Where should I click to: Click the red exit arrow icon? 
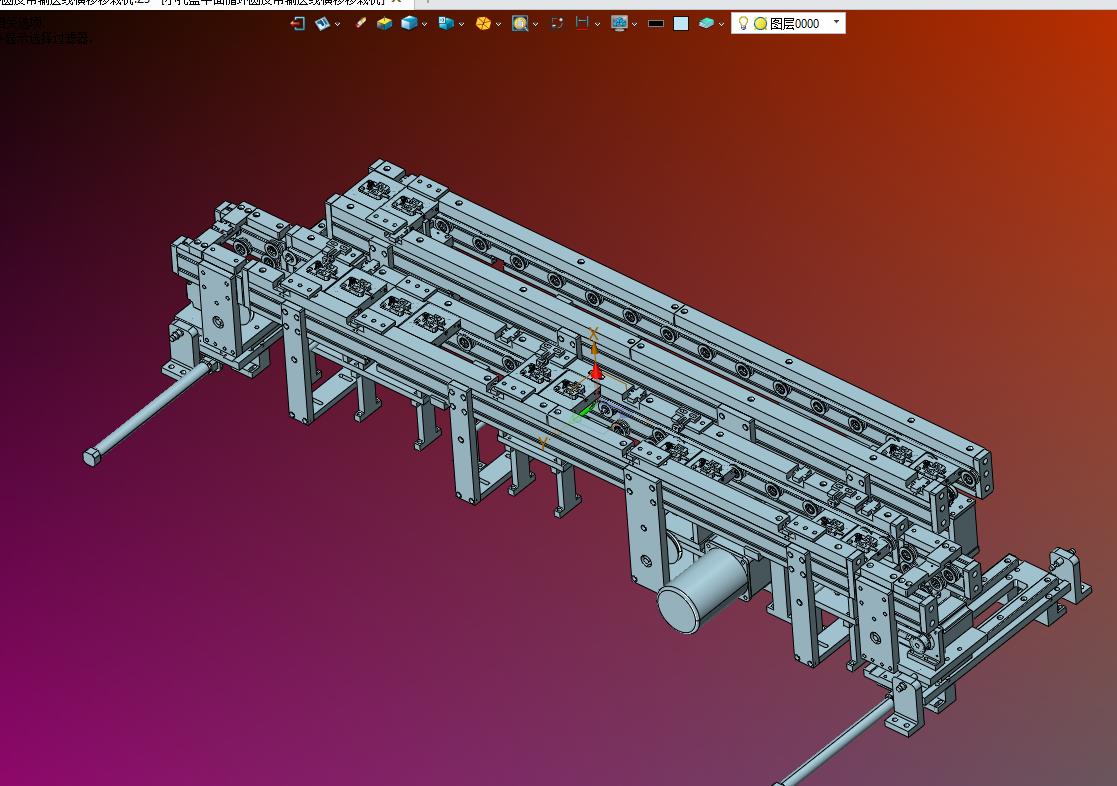[x=298, y=24]
